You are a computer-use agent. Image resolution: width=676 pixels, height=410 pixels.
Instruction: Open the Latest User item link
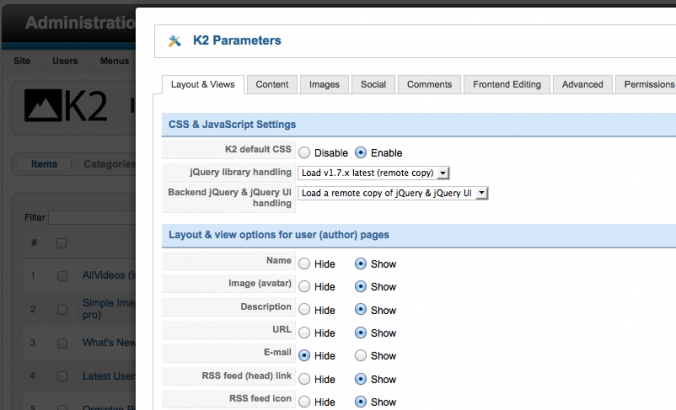tap(109, 376)
